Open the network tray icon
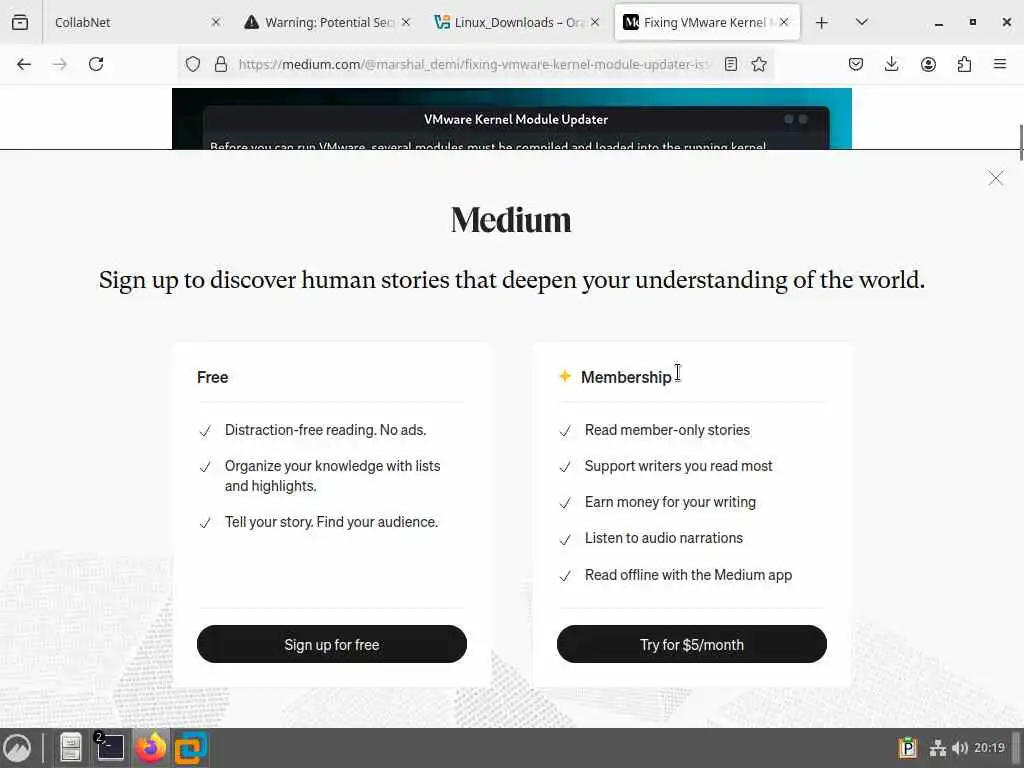The image size is (1024, 768). tap(937, 748)
